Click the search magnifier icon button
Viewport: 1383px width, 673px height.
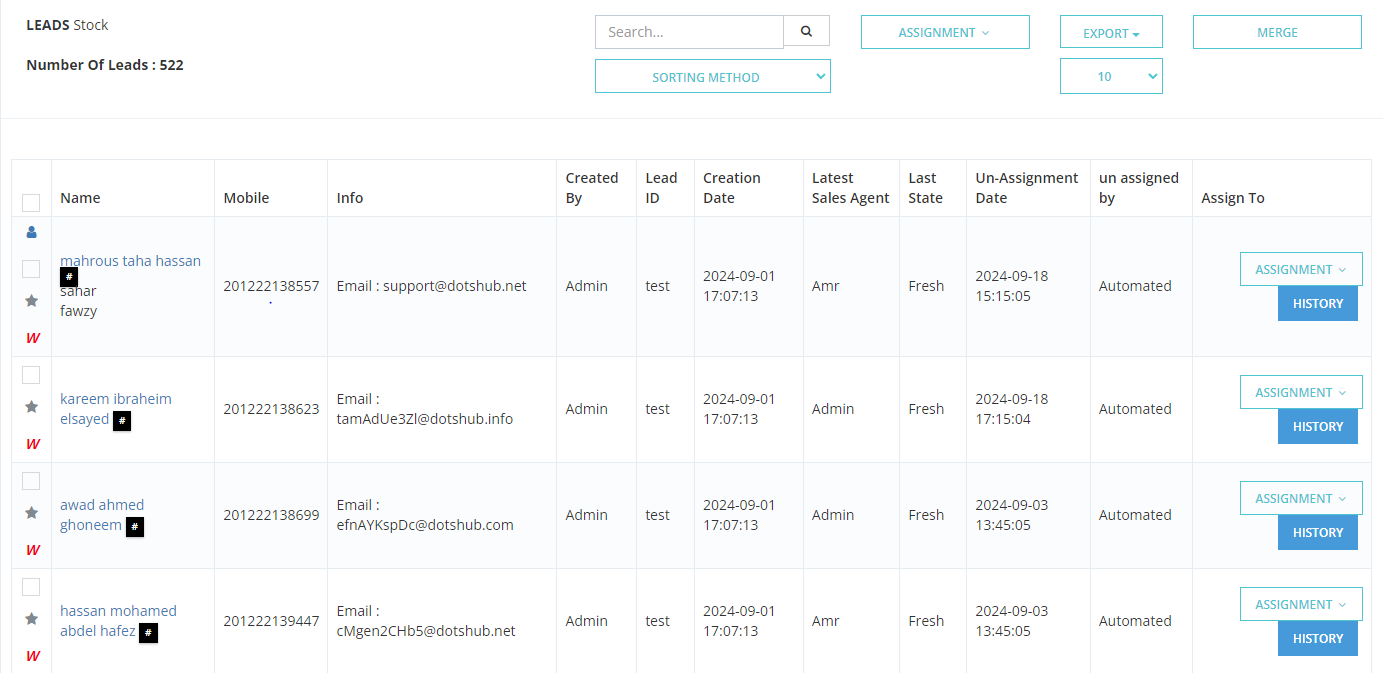click(806, 31)
